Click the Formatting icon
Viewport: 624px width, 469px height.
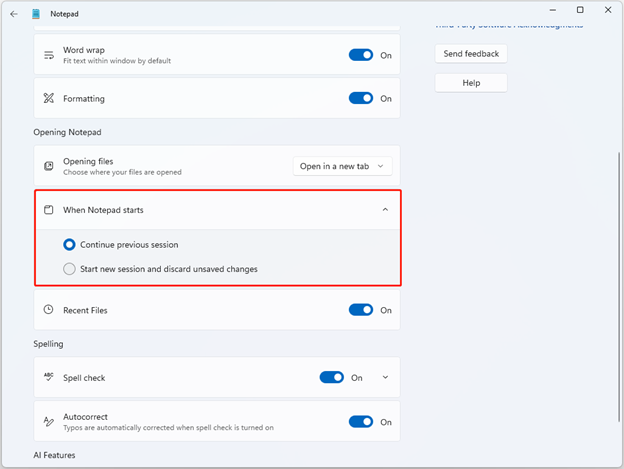click(49, 99)
